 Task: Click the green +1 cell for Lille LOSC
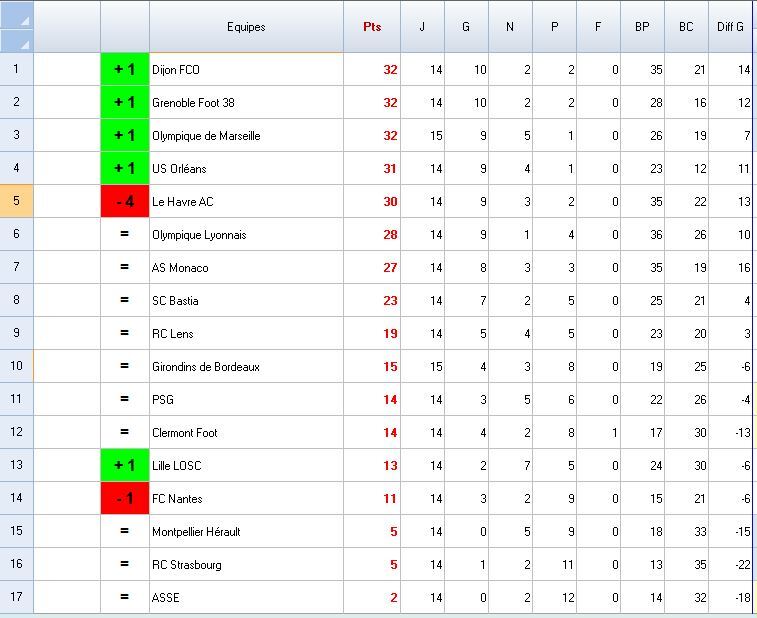125,465
